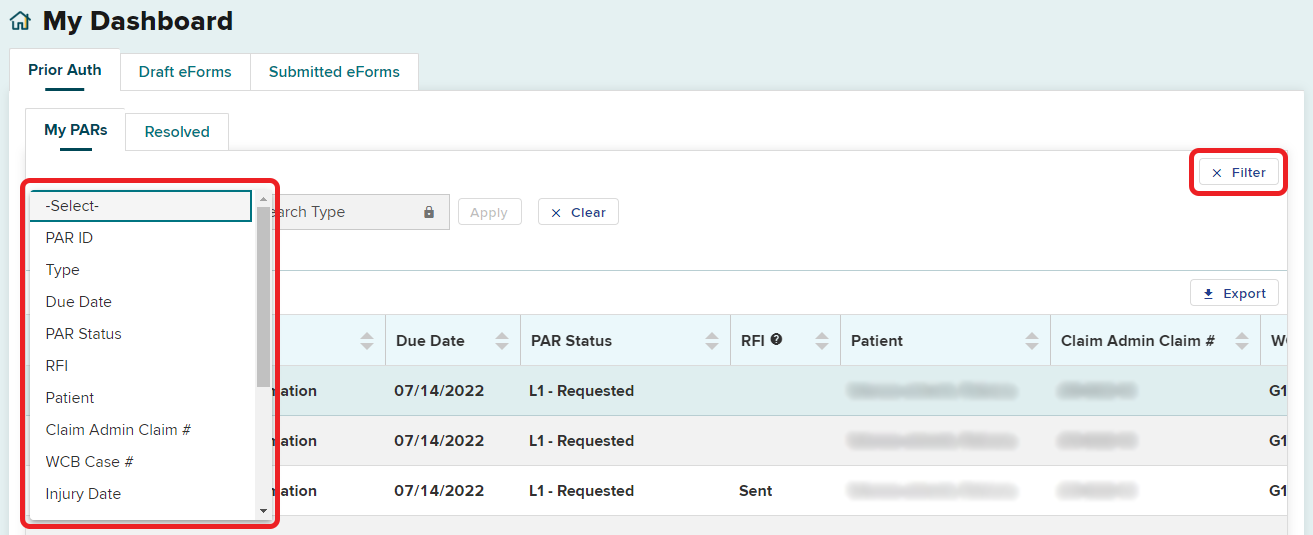Open the Resolved sub-tab
The height and width of the screenshot is (535, 1313).
click(177, 132)
